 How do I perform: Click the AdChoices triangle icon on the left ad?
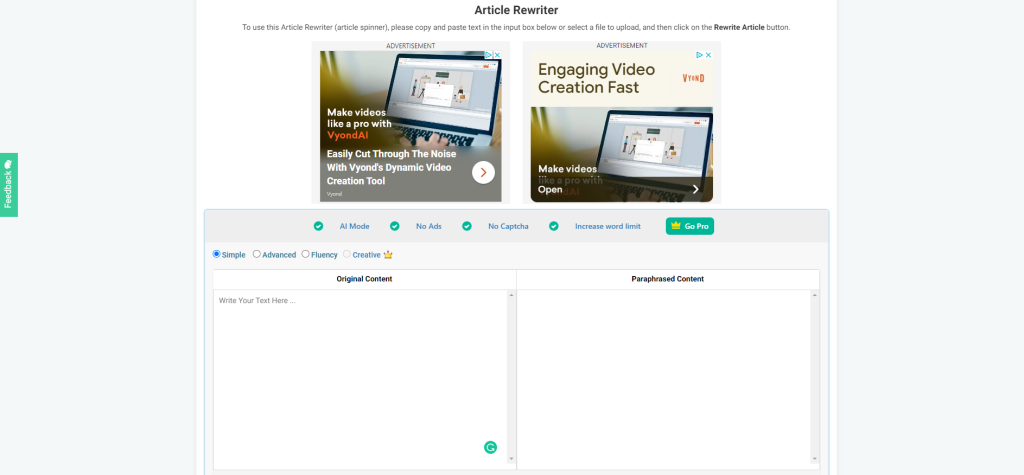pos(488,55)
